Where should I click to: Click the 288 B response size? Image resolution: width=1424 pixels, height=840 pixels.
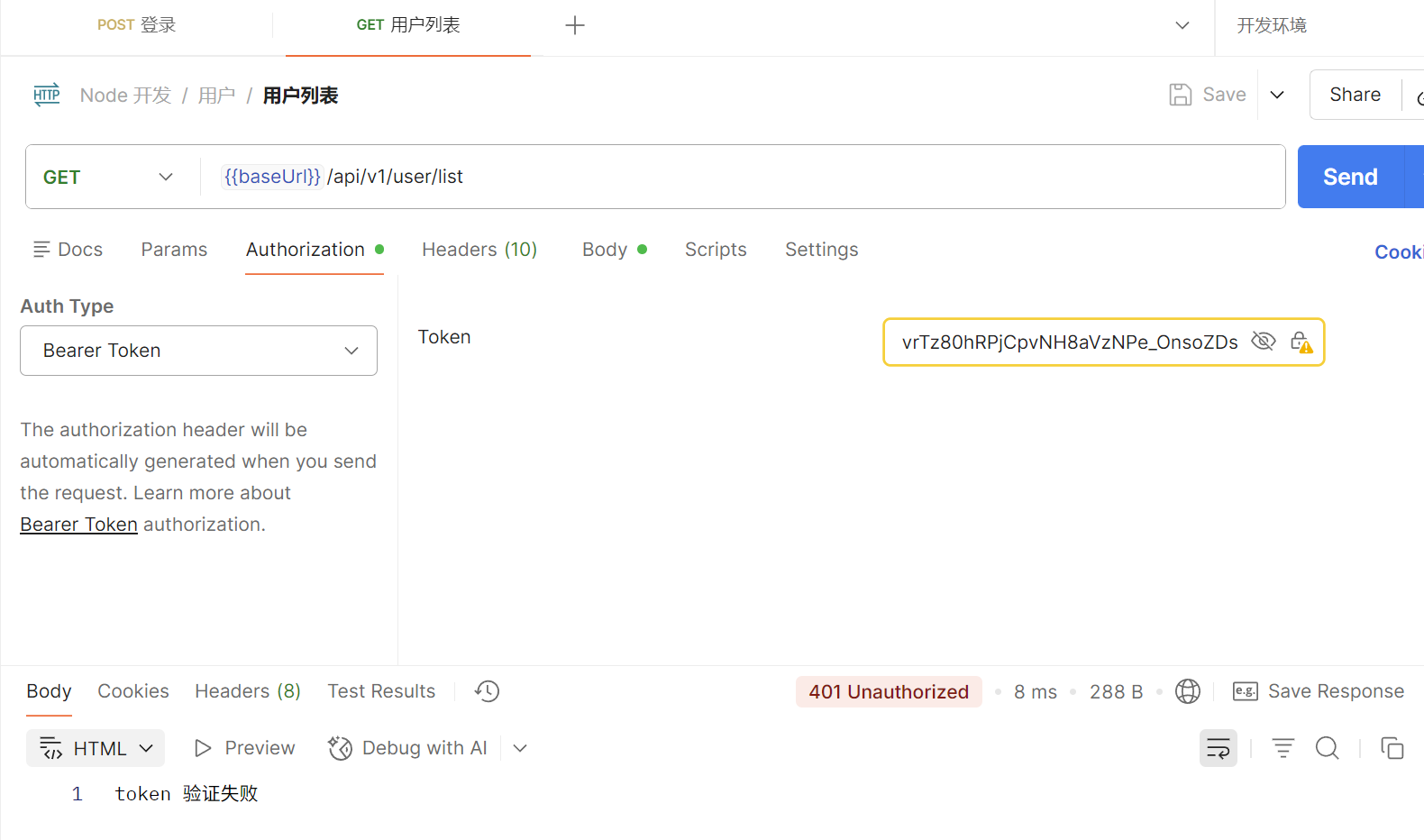click(x=1116, y=692)
